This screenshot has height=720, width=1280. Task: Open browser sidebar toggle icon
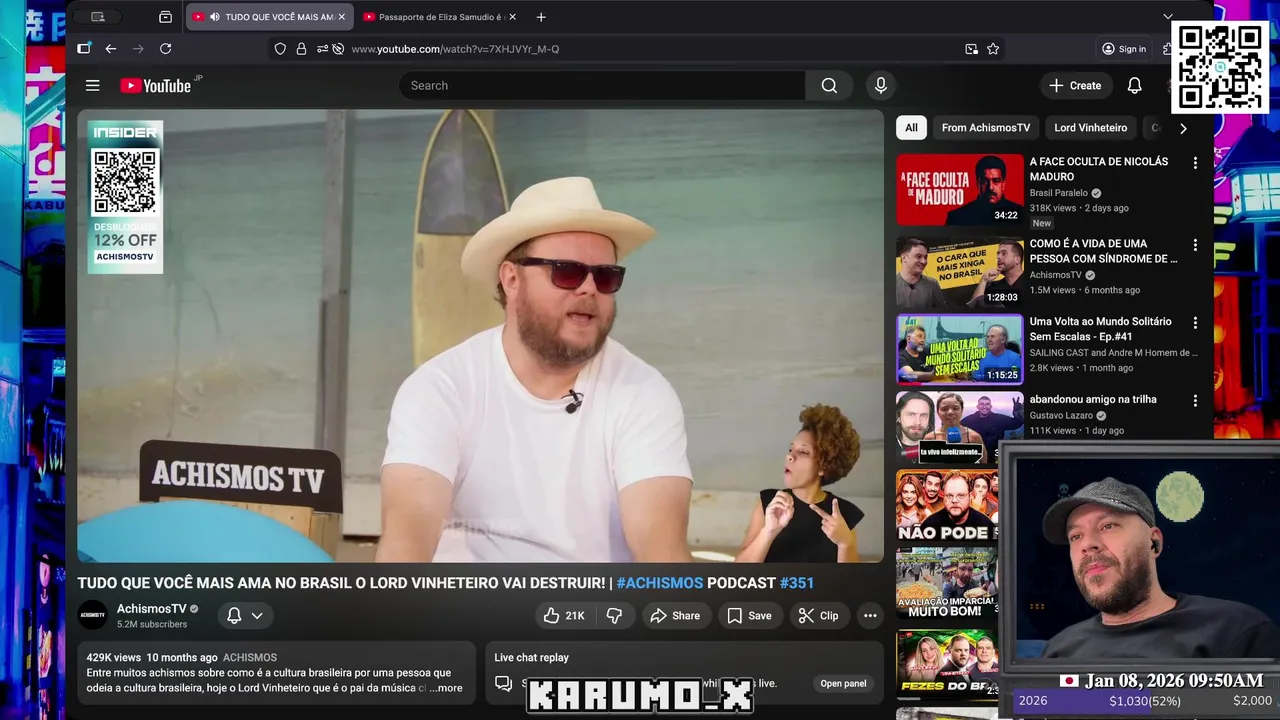[84, 49]
